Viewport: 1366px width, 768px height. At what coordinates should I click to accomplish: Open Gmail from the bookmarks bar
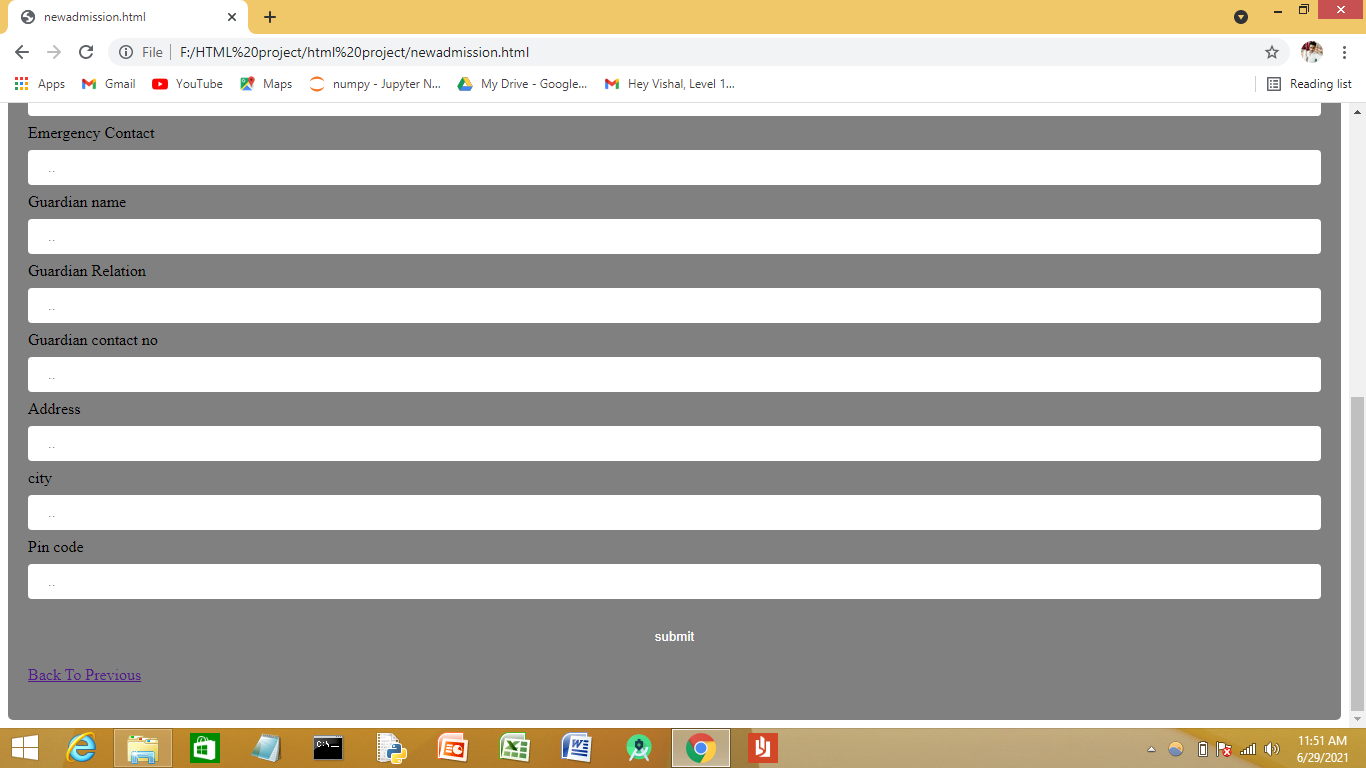coord(107,84)
